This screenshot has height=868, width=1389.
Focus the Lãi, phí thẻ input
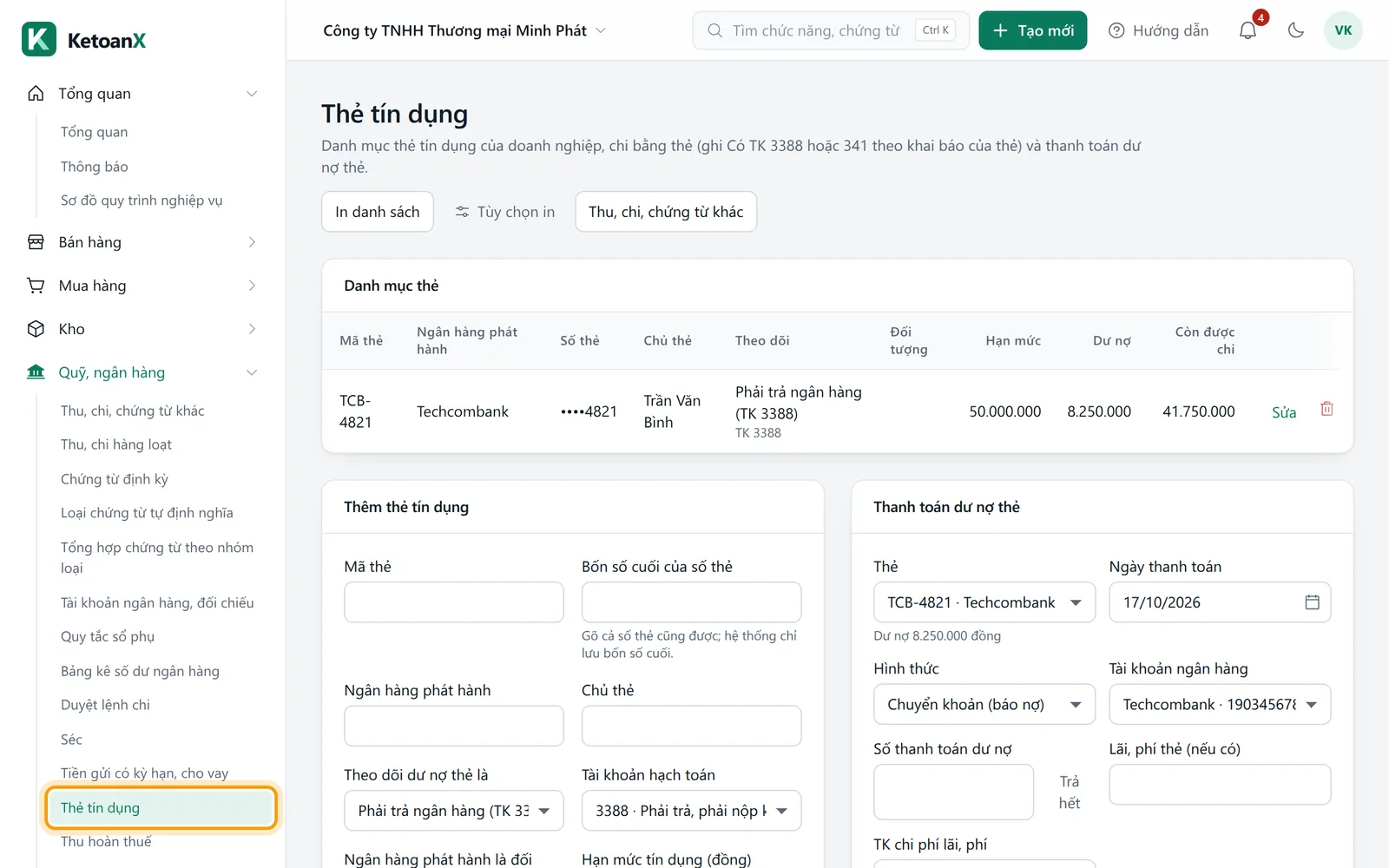pos(1220,785)
